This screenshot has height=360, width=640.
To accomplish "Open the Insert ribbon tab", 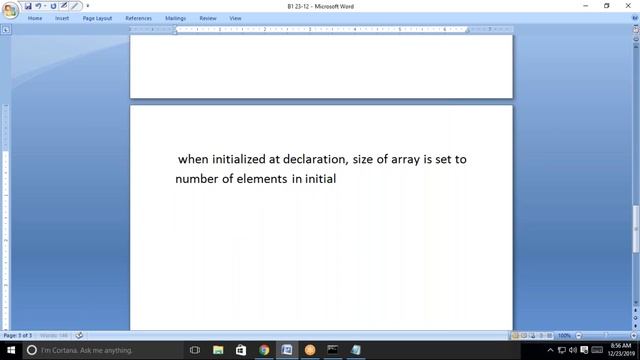I will click(62, 18).
